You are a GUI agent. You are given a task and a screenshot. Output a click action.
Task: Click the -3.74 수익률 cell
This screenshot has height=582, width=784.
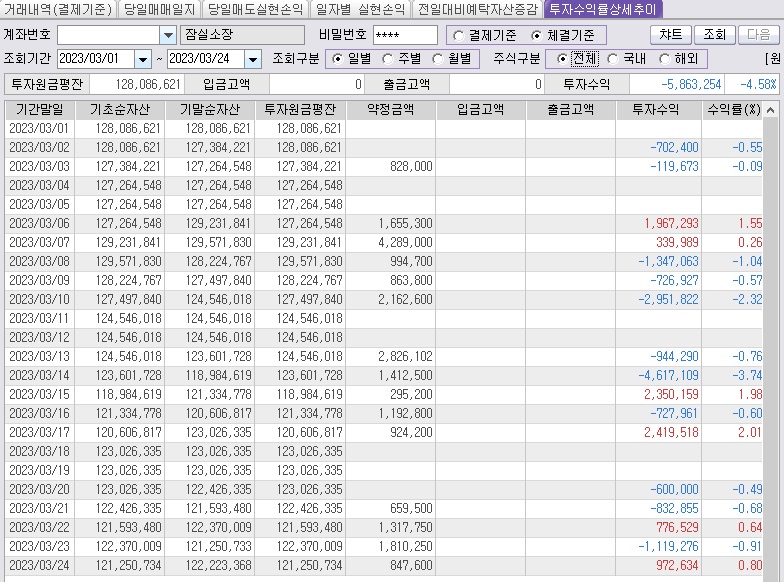coord(733,376)
